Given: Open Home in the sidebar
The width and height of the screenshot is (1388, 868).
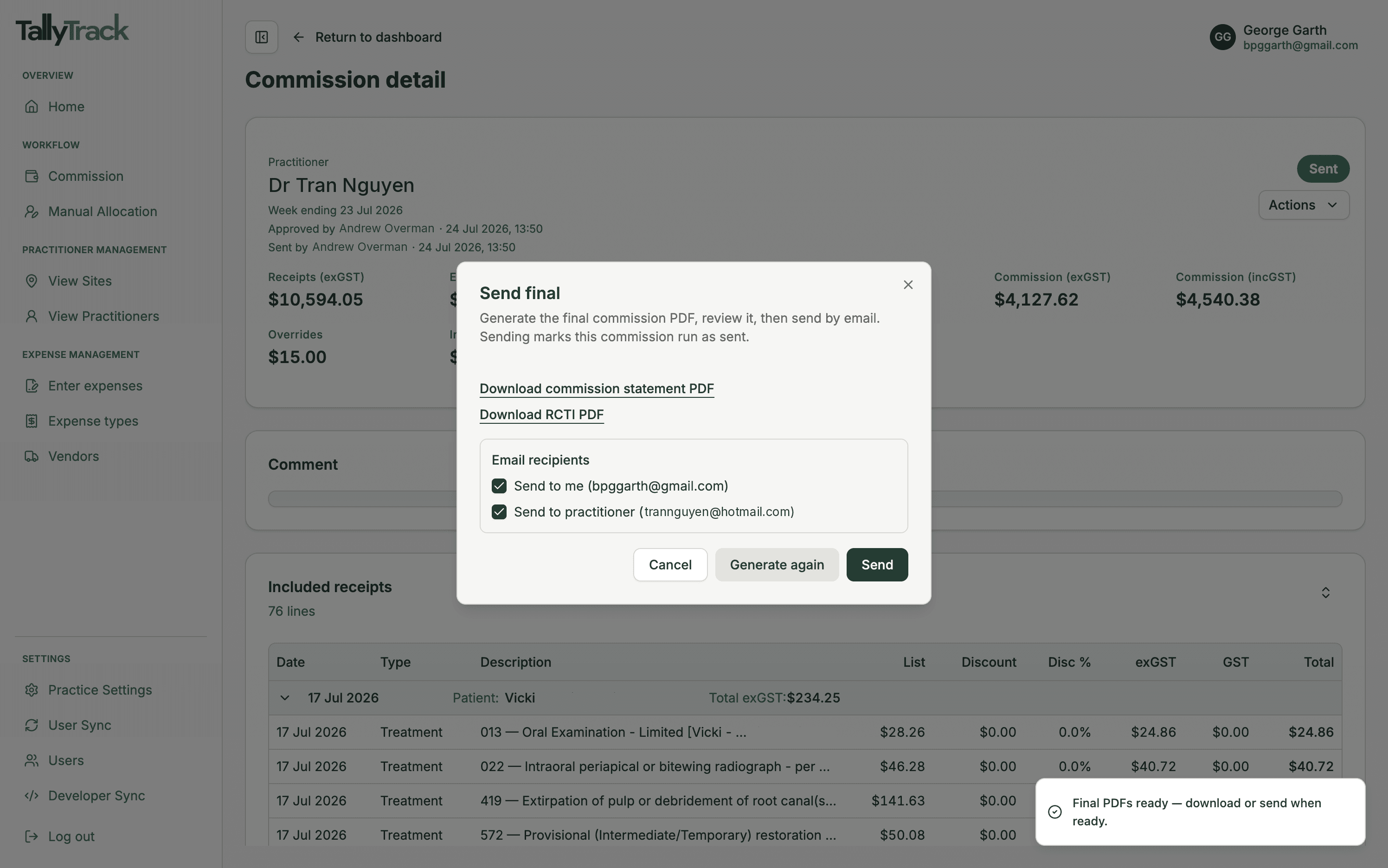Looking at the screenshot, I should 66,107.
